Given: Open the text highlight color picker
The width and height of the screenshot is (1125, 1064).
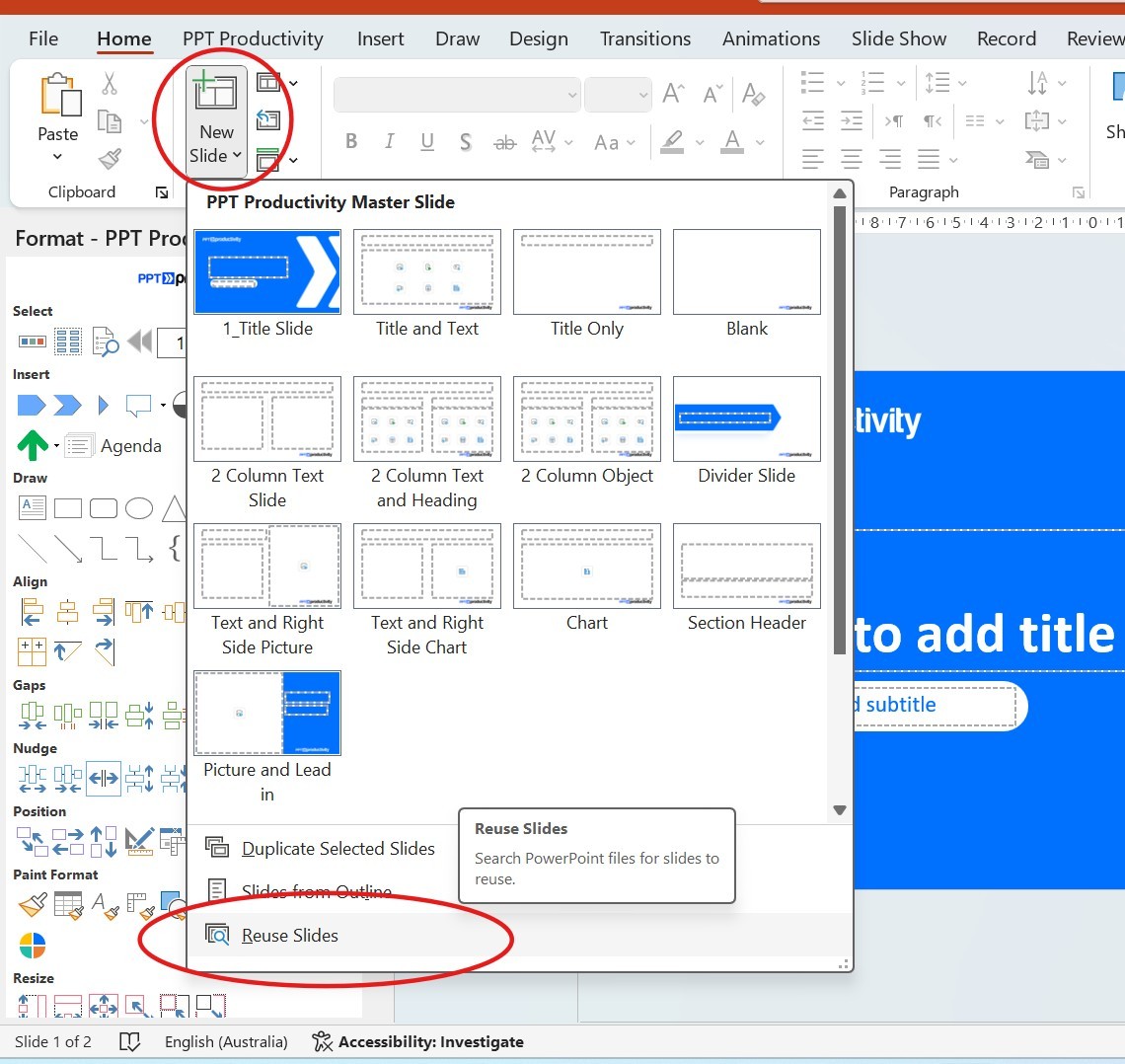Looking at the screenshot, I should point(701,142).
